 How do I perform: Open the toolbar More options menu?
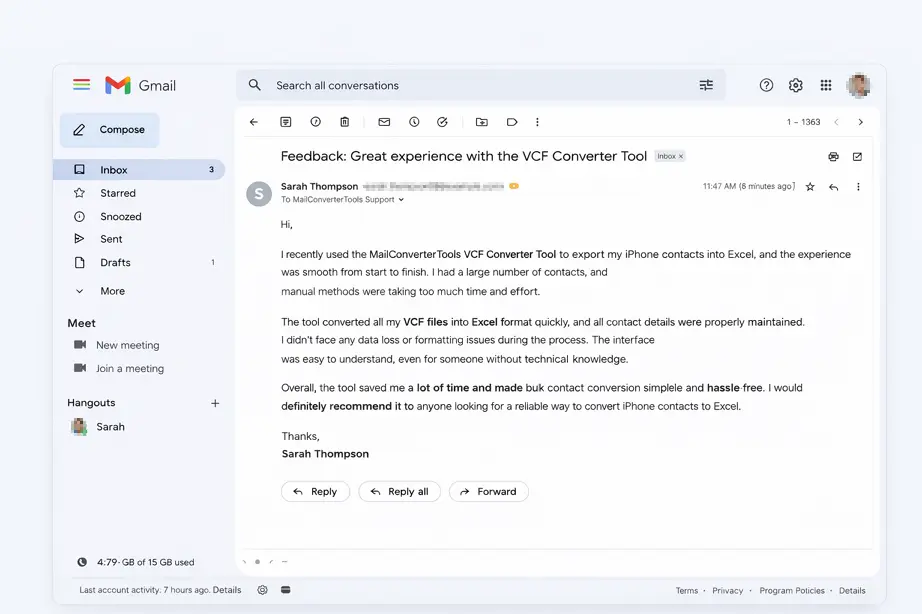537,121
